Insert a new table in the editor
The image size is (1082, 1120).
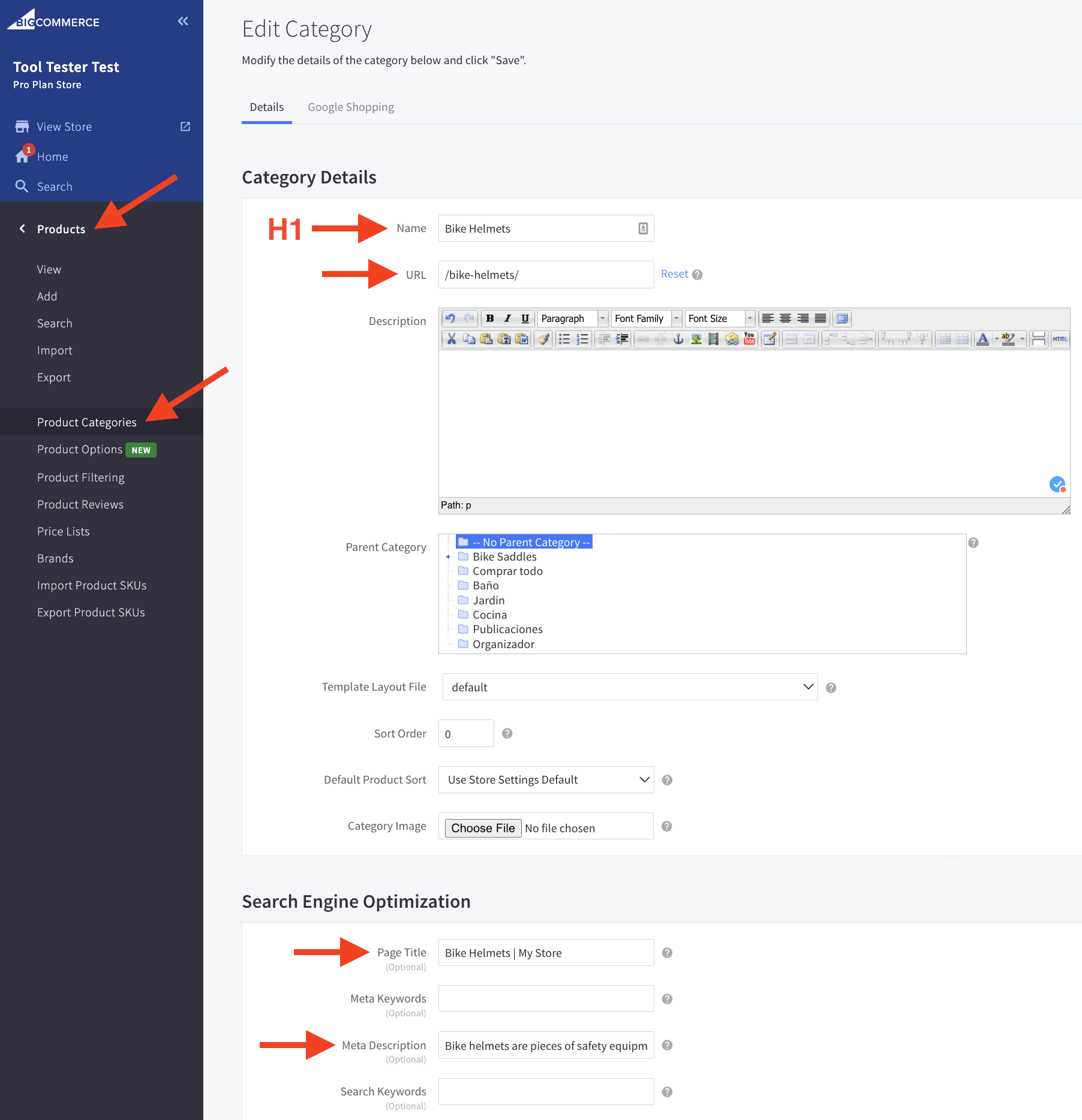[770, 339]
